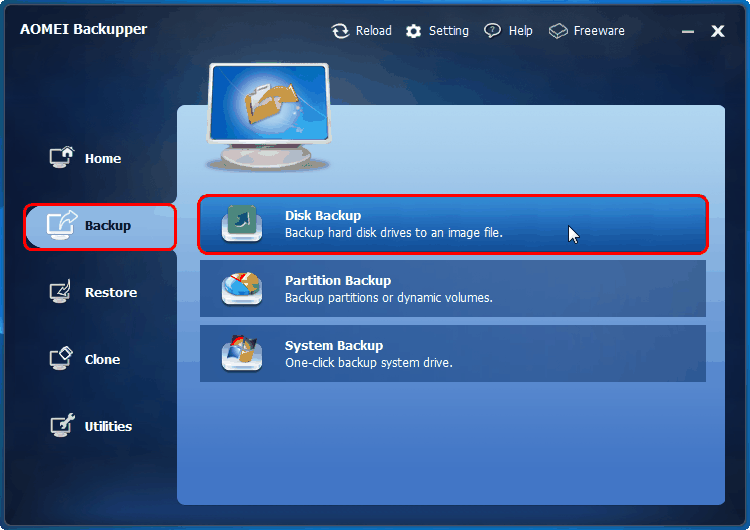Click the Partition Backup pie icon

pos(242,288)
